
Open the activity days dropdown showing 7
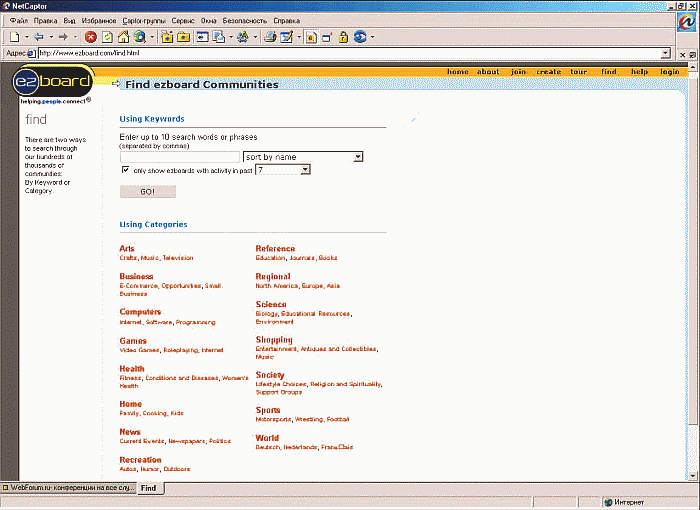click(305, 170)
